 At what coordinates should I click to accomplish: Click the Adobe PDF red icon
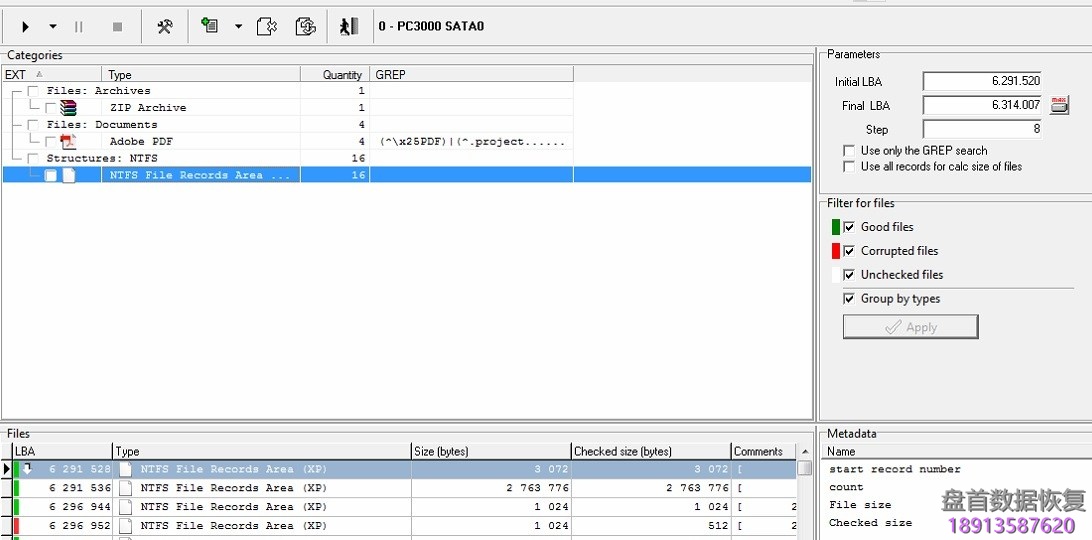[x=68, y=141]
